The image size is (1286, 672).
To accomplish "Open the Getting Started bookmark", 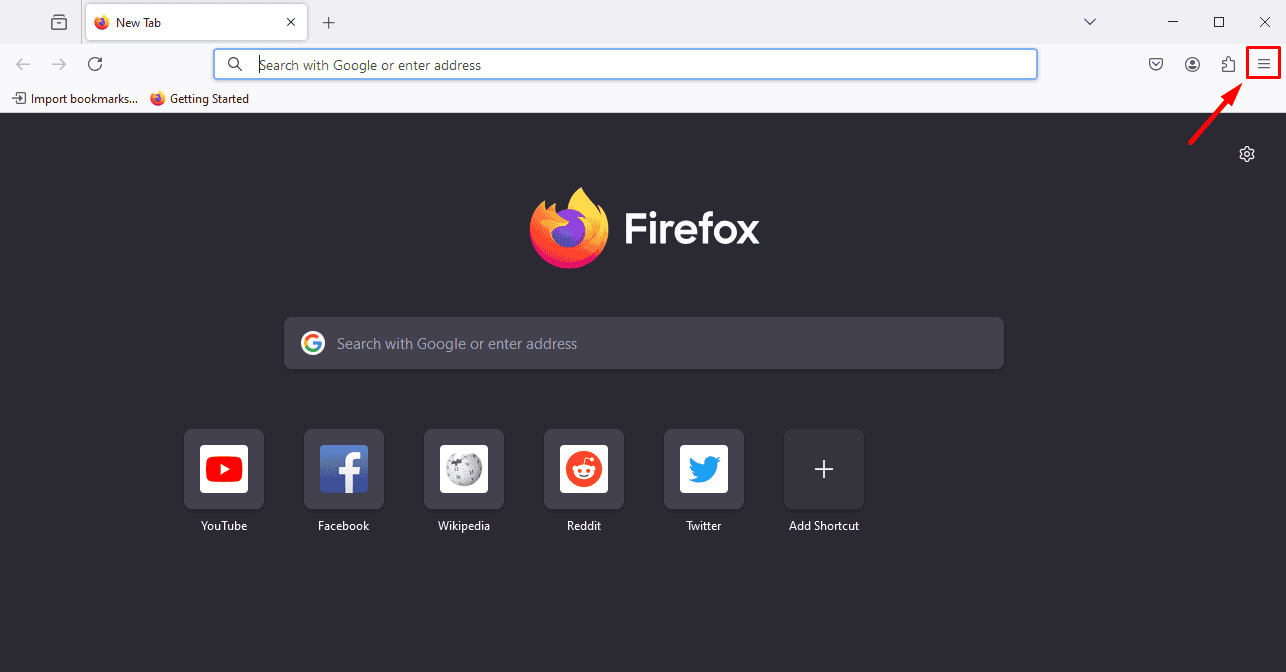I will [x=199, y=99].
